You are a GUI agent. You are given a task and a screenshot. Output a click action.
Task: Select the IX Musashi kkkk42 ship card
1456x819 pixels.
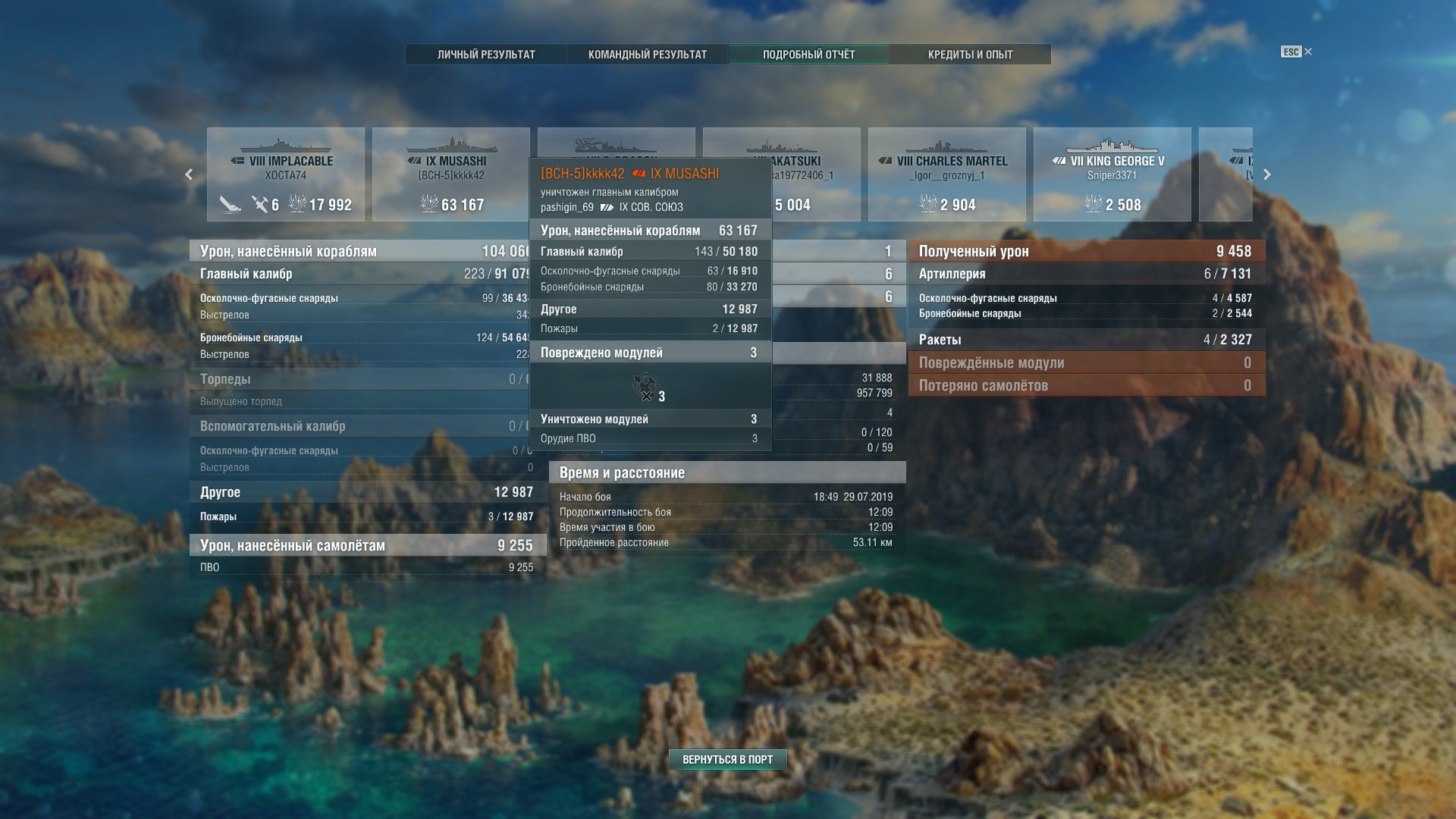pos(451,174)
